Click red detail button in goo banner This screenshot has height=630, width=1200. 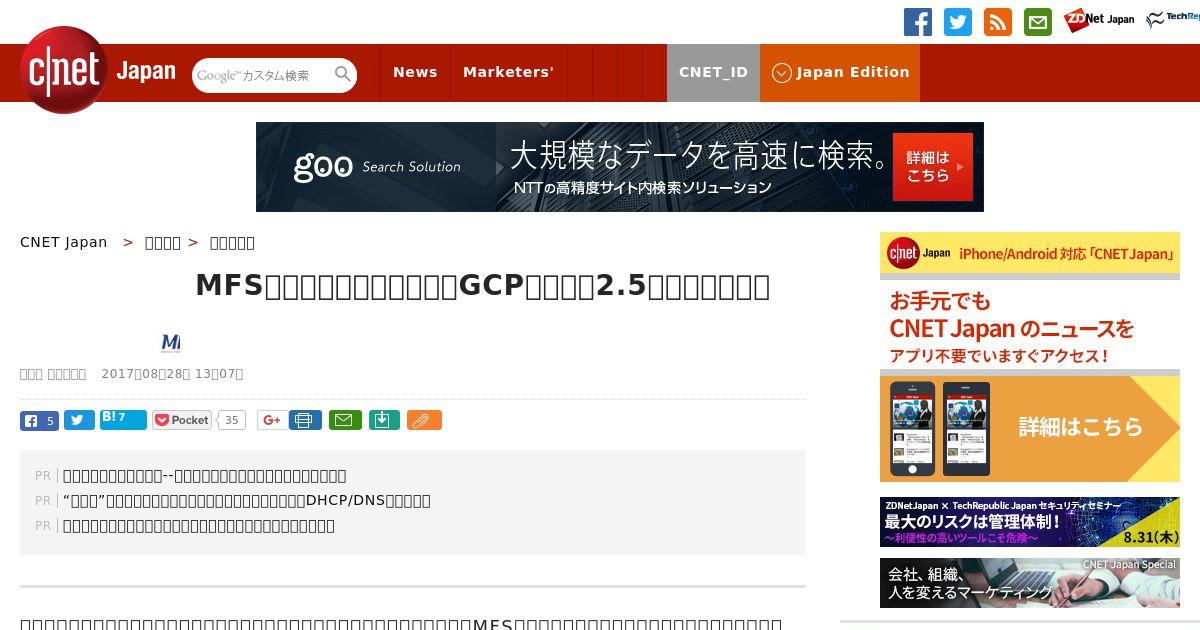(933, 167)
